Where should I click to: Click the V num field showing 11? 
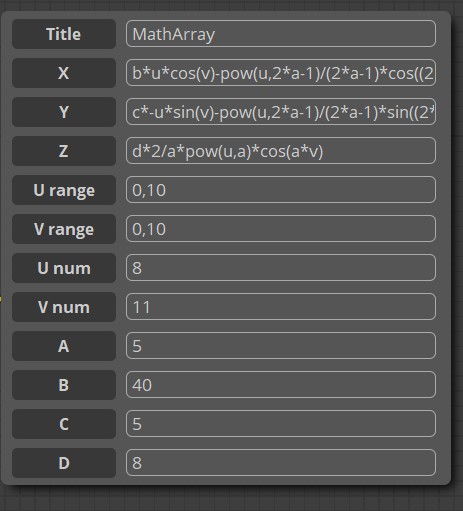[281, 307]
